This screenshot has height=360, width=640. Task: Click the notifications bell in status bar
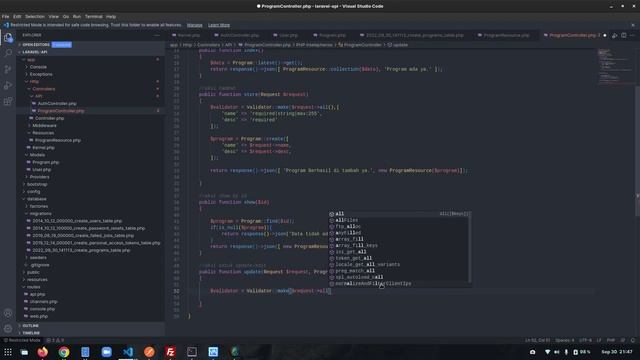pyautogui.click(x=633, y=340)
